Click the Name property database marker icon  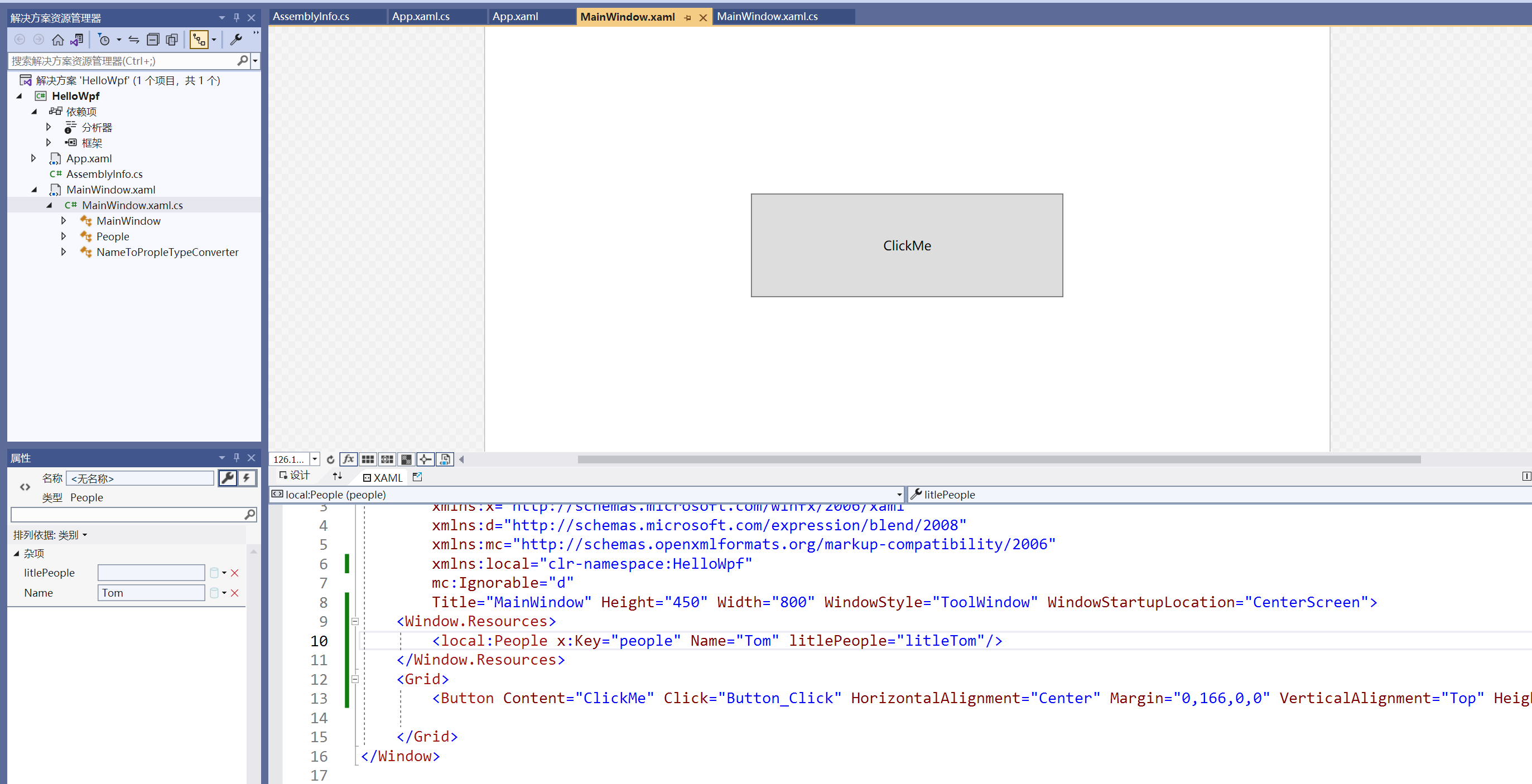click(x=214, y=593)
